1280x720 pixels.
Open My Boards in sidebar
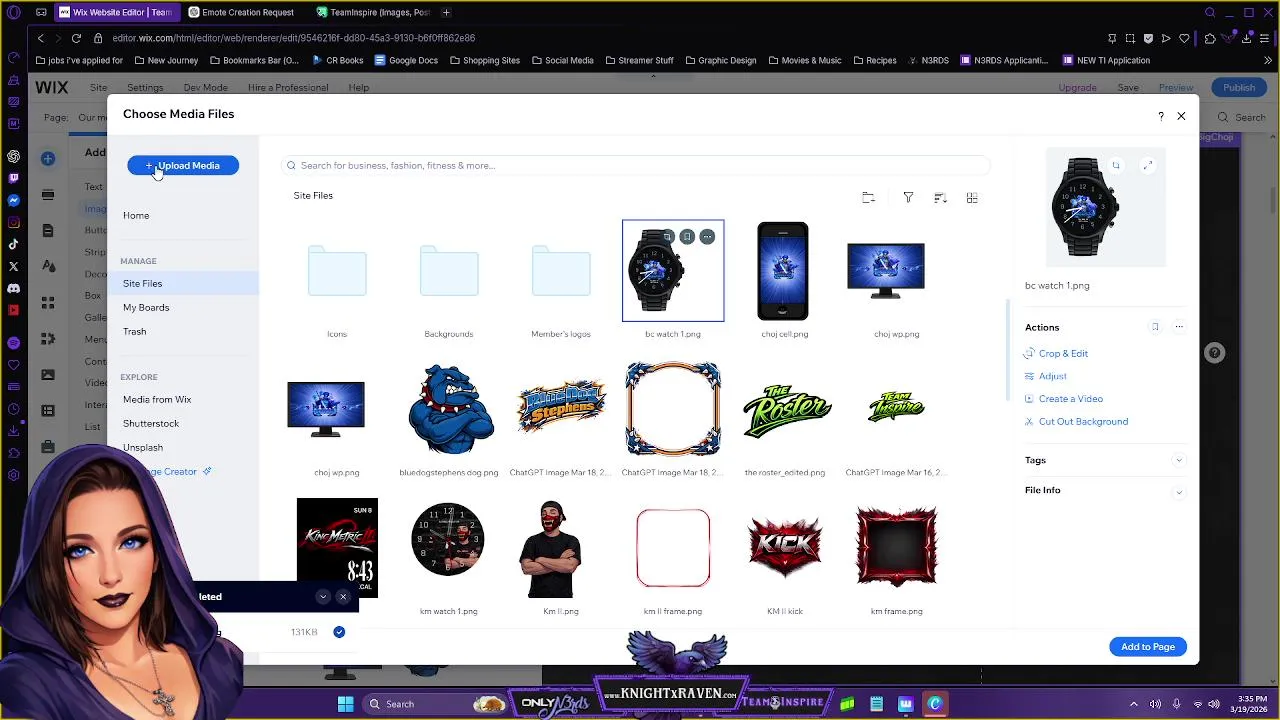(x=146, y=308)
